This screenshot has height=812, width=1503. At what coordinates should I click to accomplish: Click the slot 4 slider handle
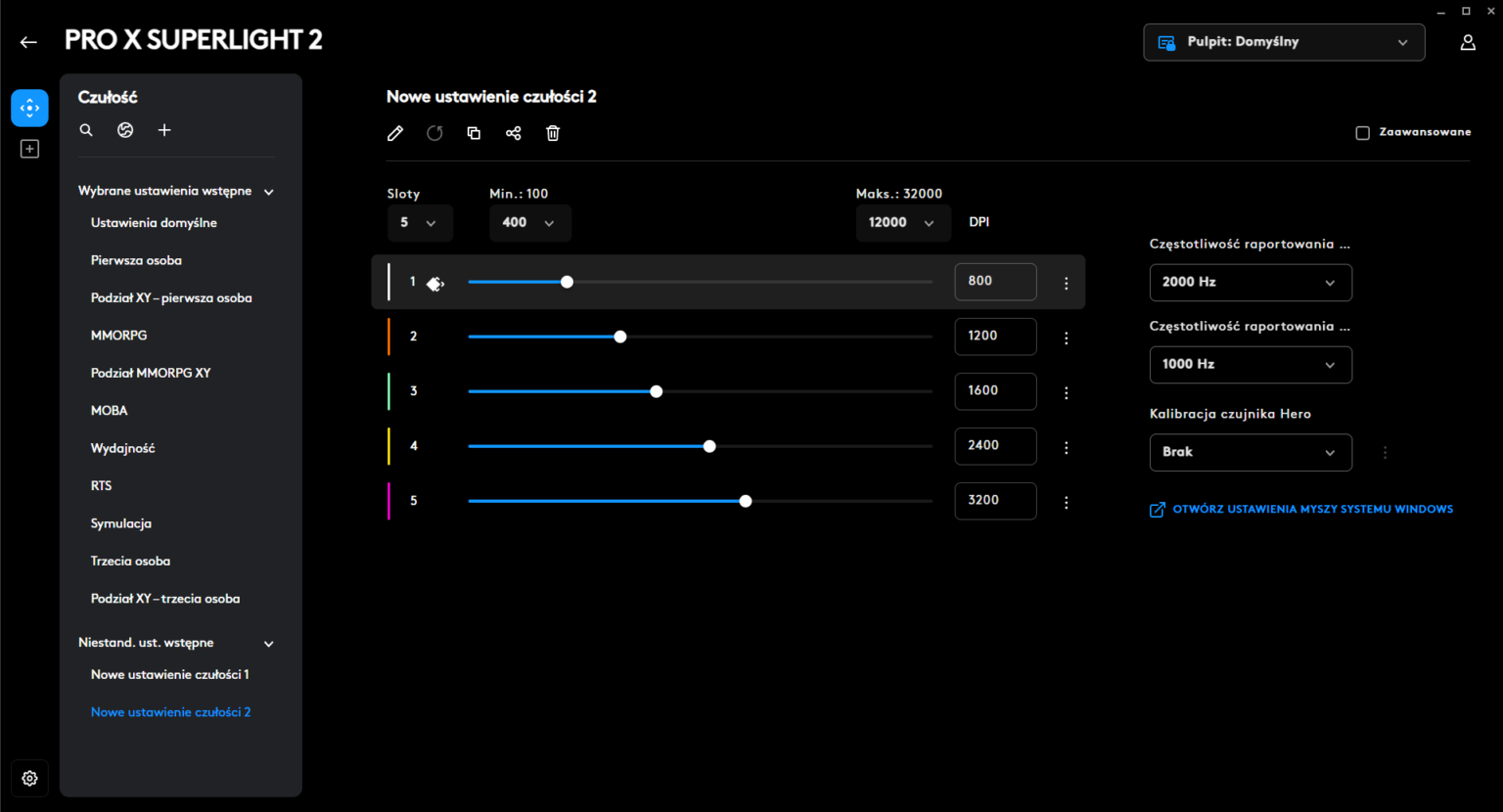coord(709,446)
